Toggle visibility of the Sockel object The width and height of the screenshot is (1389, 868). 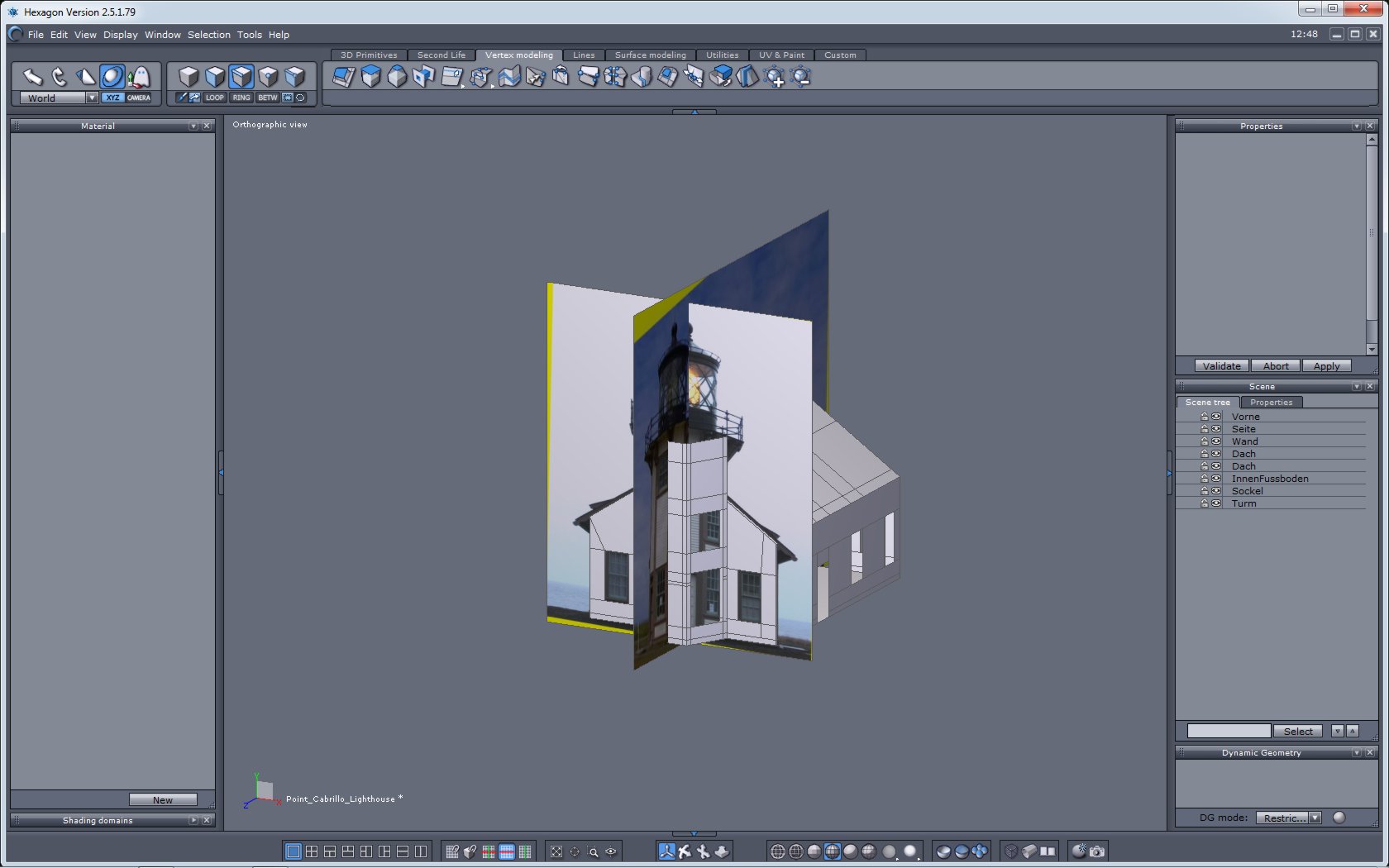1216,491
